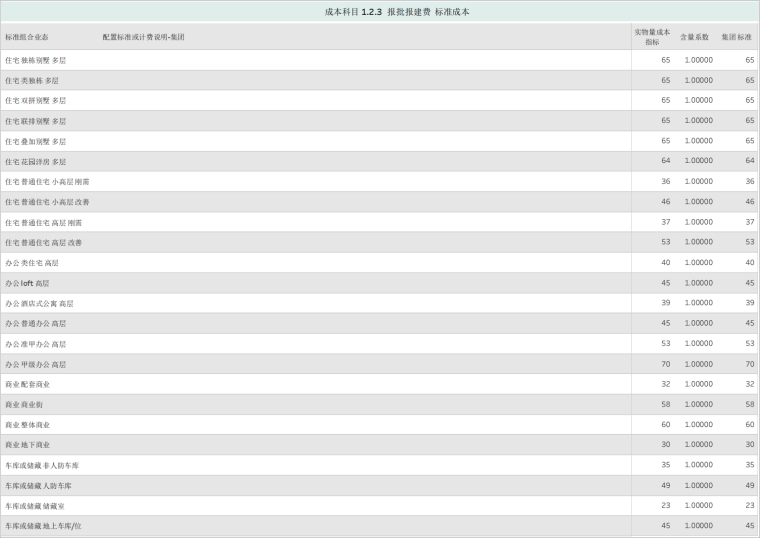Viewport: 760px width, 538px height.
Task: Select the 住宅 花园洋房 多层 row
Action: tap(36, 162)
